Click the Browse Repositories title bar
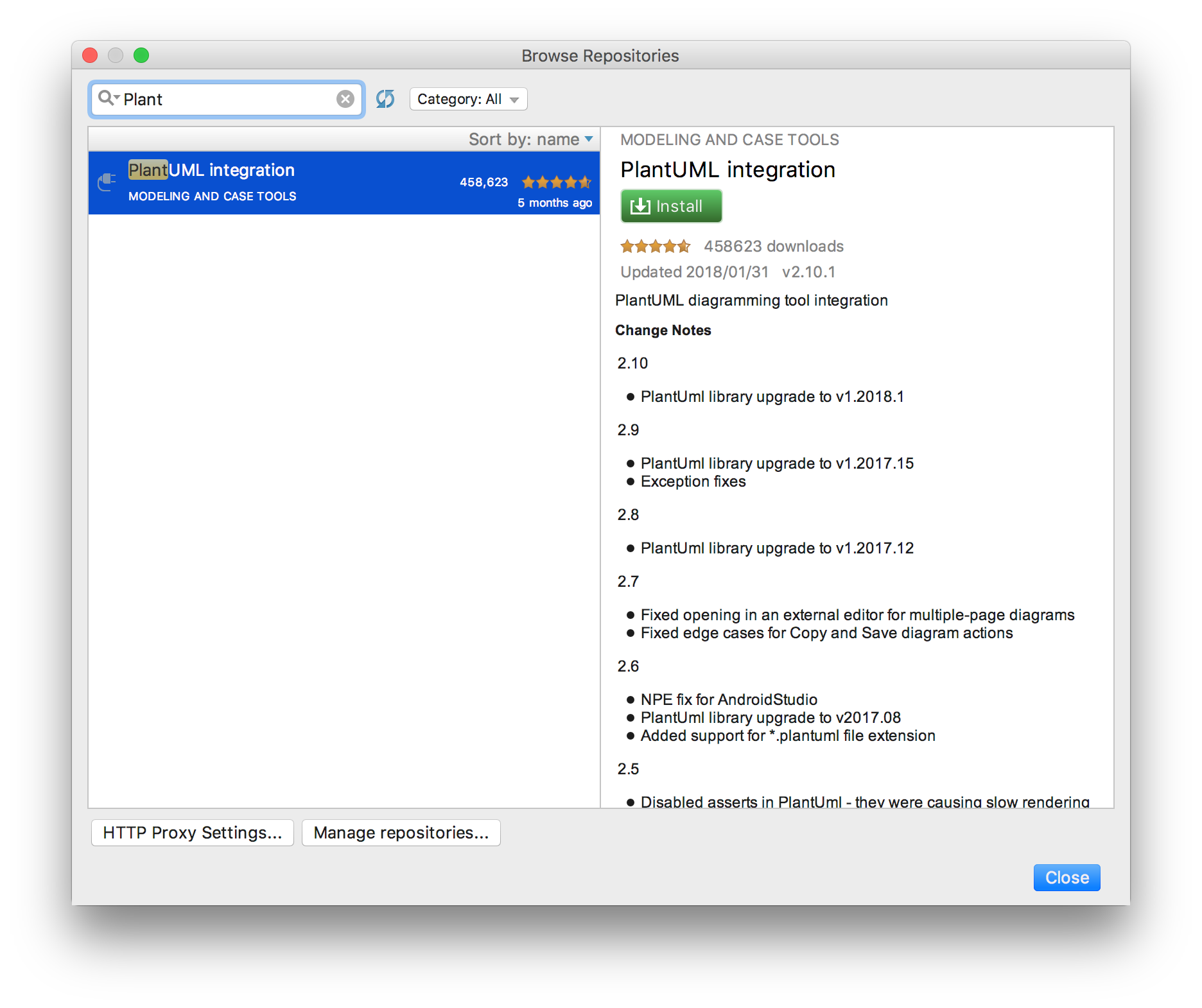The width and height of the screenshot is (1202, 1008). click(600, 56)
